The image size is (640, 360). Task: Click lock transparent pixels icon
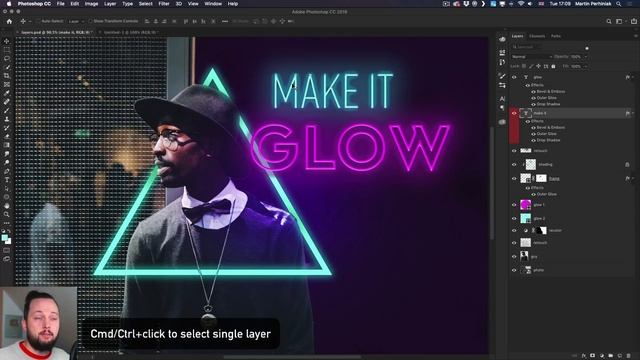click(524, 66)
